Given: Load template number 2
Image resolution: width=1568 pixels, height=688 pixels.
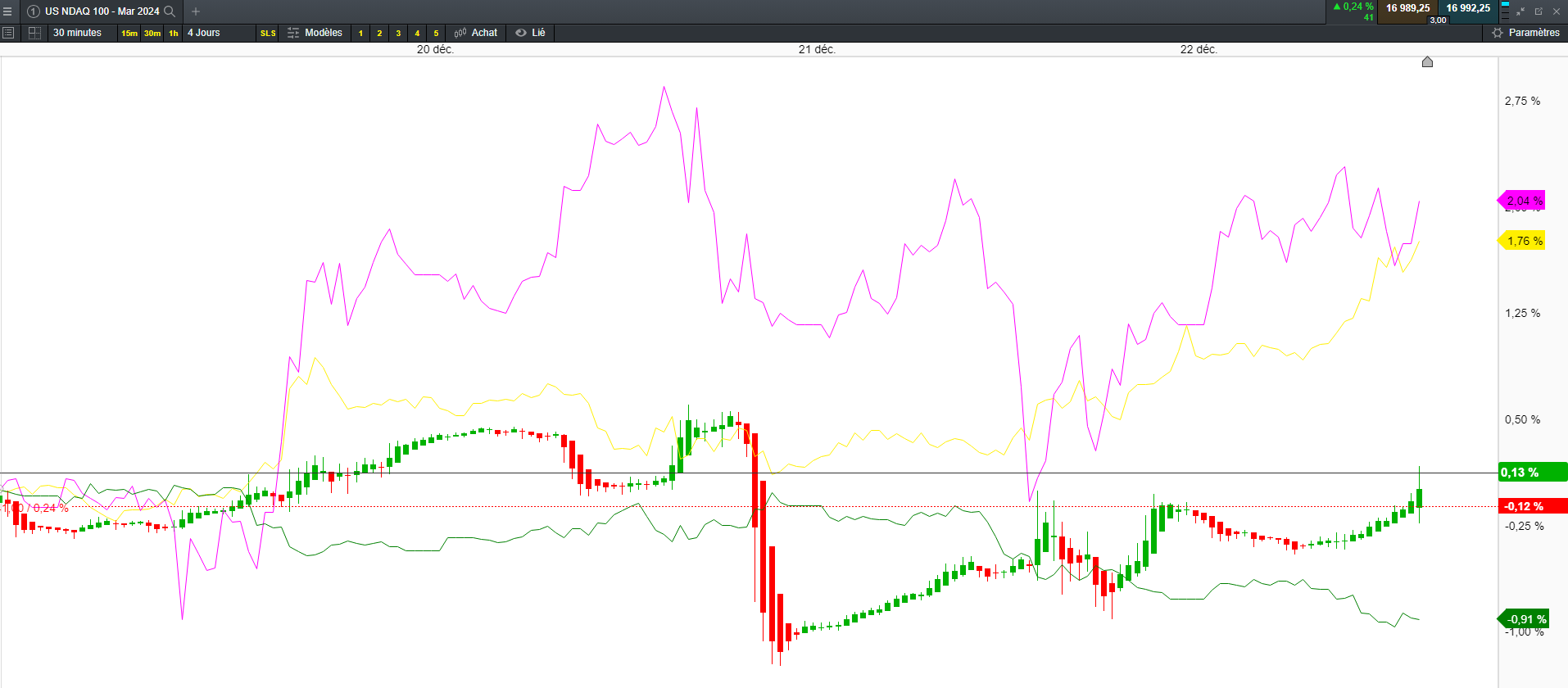Looking at the screenshot, I should tap(379, 34).
